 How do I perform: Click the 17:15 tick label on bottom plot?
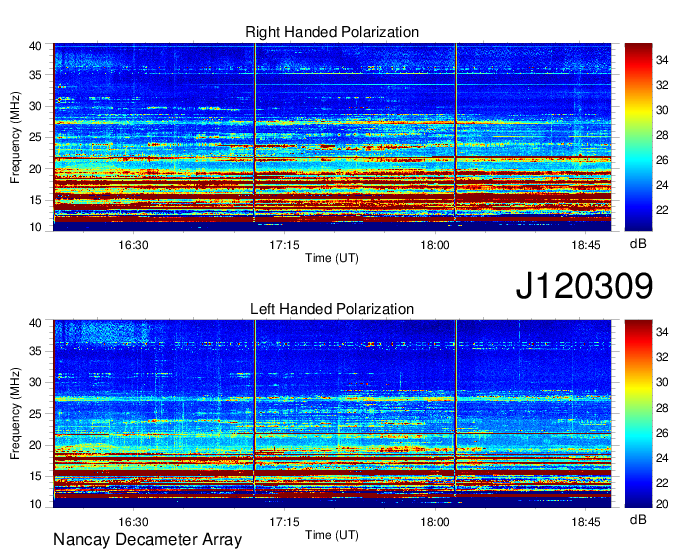pyautogui.click(x=284, y=522)
